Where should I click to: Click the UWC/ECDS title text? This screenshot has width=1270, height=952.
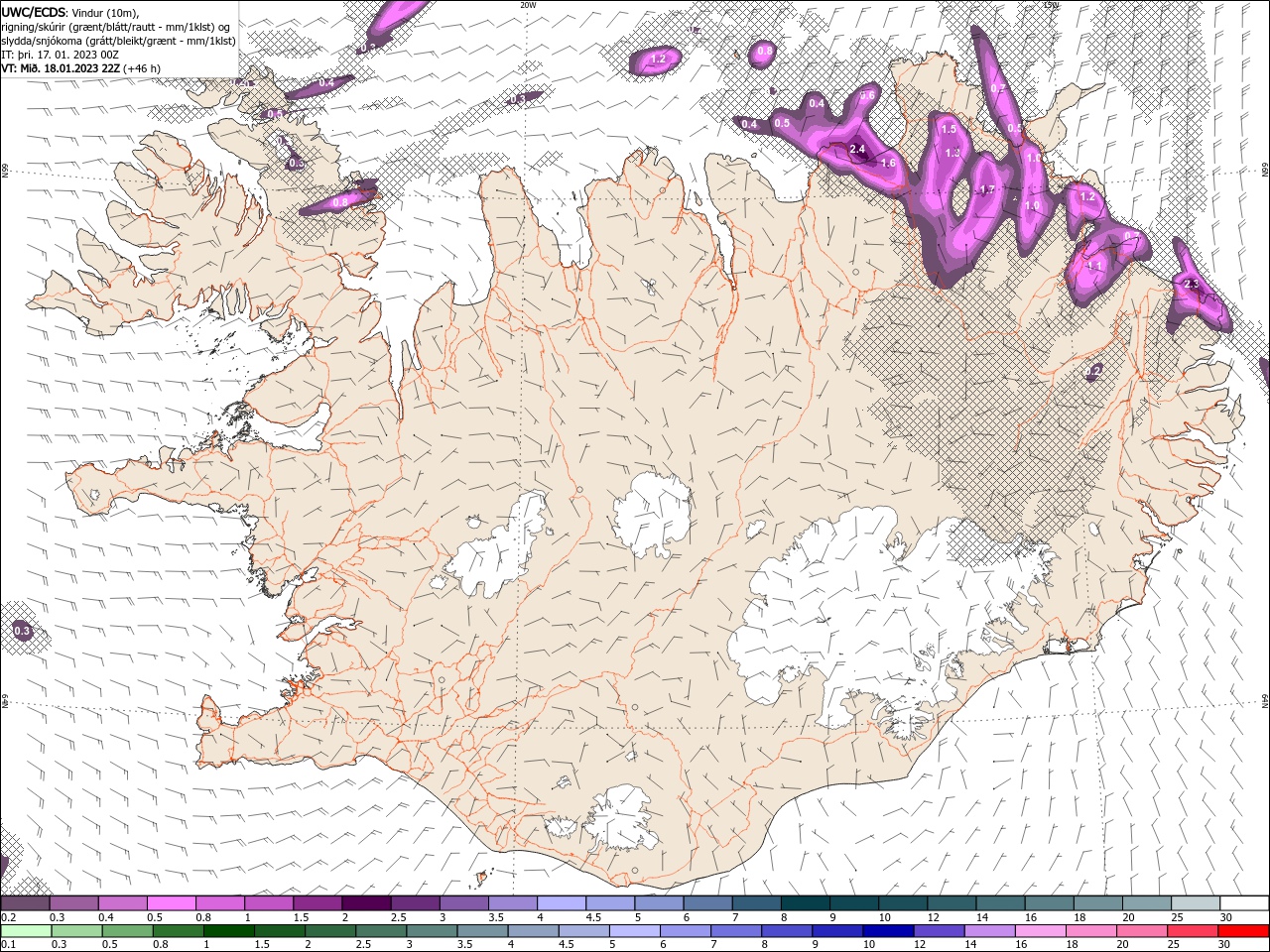coord(35,12)
